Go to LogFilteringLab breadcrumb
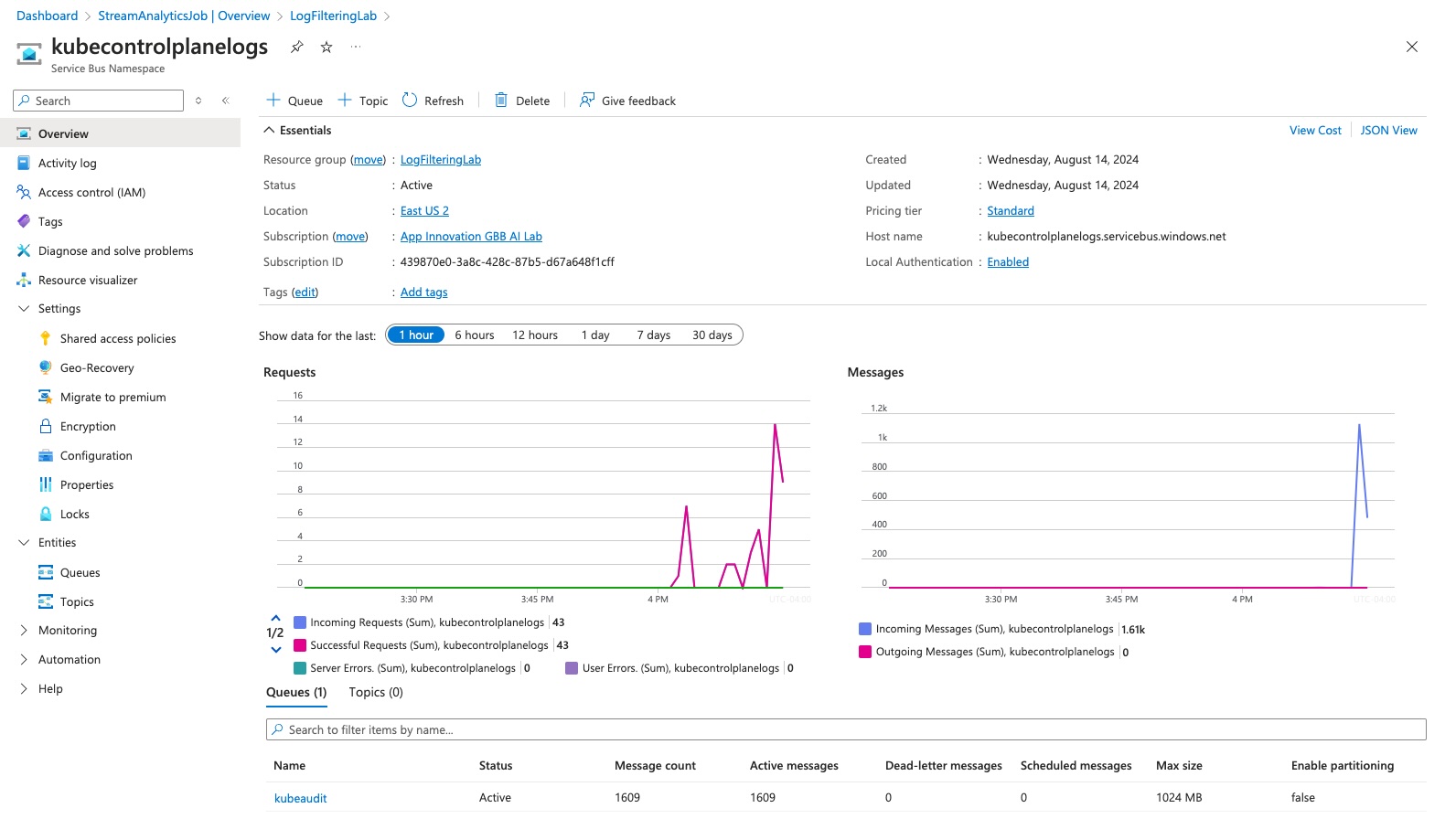This screenshot has width=1445, height=840. [x=333, y=16]
